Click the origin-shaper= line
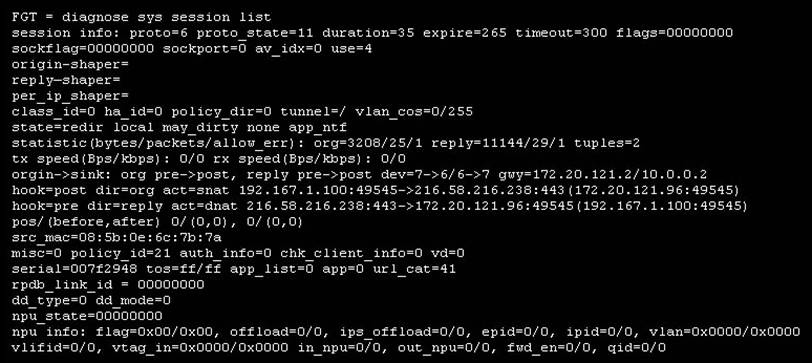 coord(70,64)
